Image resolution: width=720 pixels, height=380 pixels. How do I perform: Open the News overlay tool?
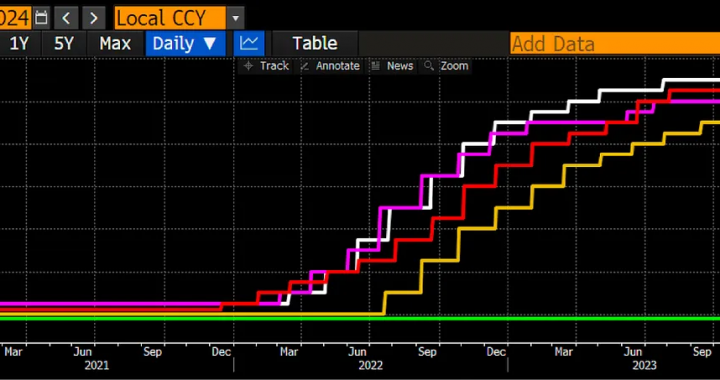tap(393, 66)
